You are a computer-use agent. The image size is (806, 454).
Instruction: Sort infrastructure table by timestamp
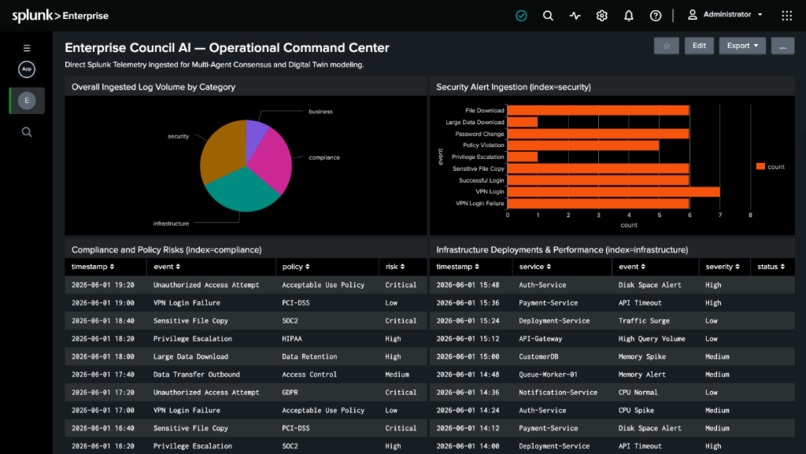[x=457, y=267]
